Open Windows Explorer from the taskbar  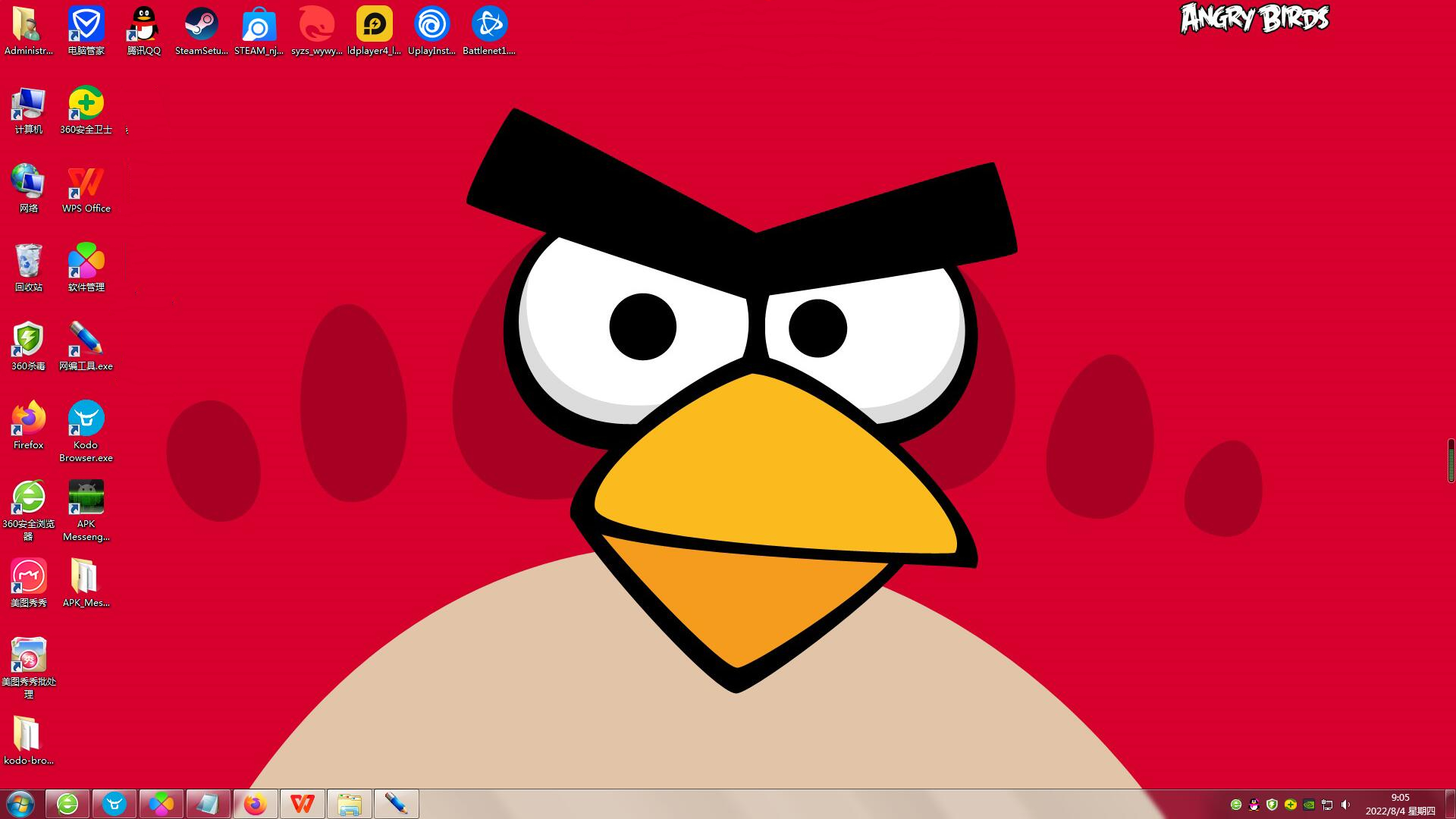point(350,803)
